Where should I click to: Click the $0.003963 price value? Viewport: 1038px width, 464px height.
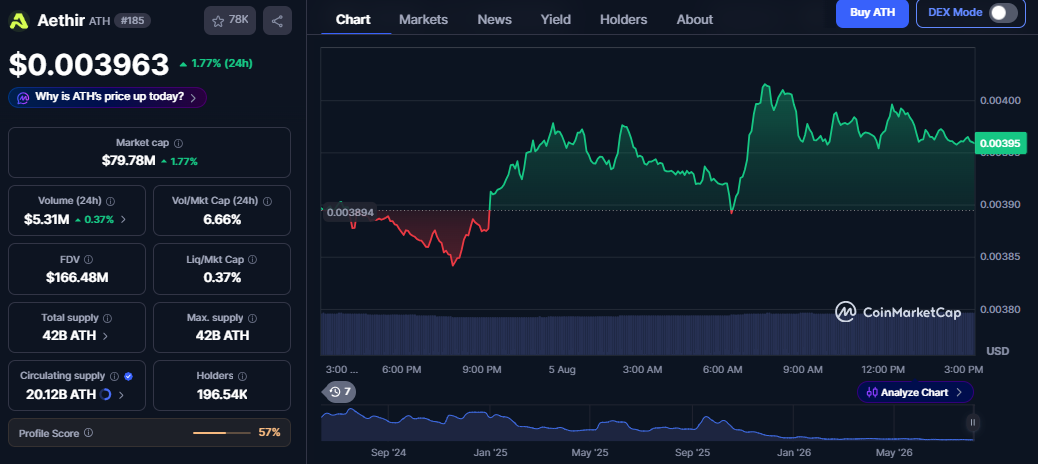[x=89, y=64]
